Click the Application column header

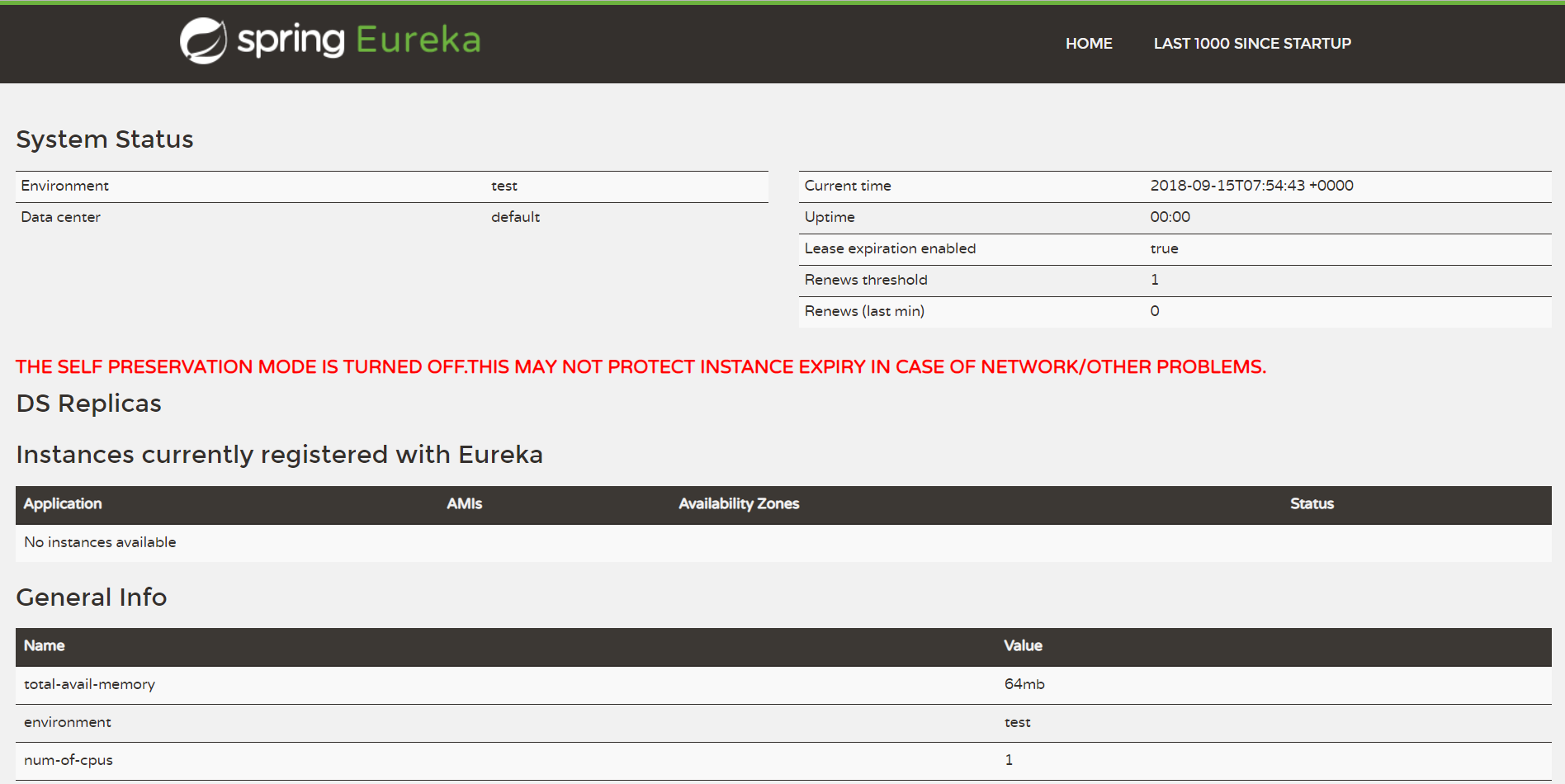pos(63,504)
